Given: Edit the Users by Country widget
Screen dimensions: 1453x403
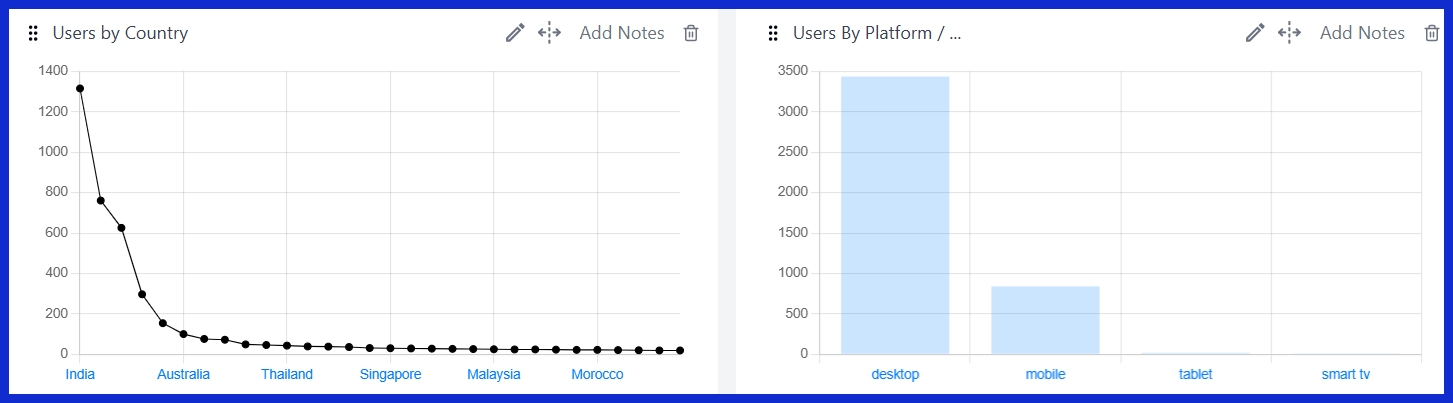Looking at the screenshot, I should coord(515,33).
